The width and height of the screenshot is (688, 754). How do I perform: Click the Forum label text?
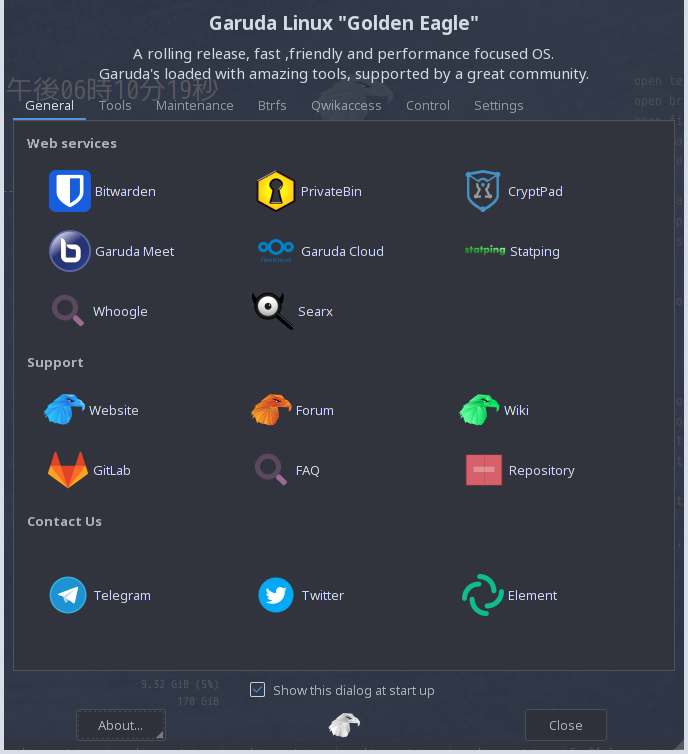(x=314, y=411)
